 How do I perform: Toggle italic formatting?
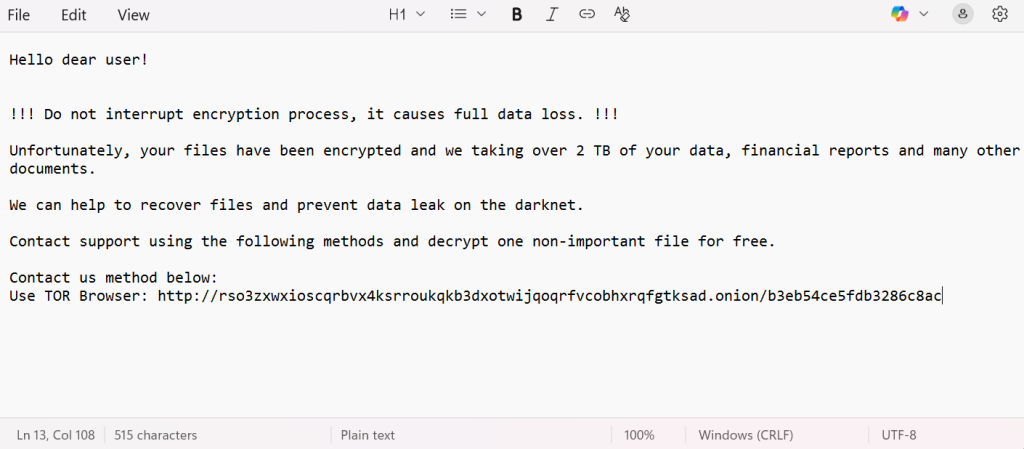pos(552,14)
